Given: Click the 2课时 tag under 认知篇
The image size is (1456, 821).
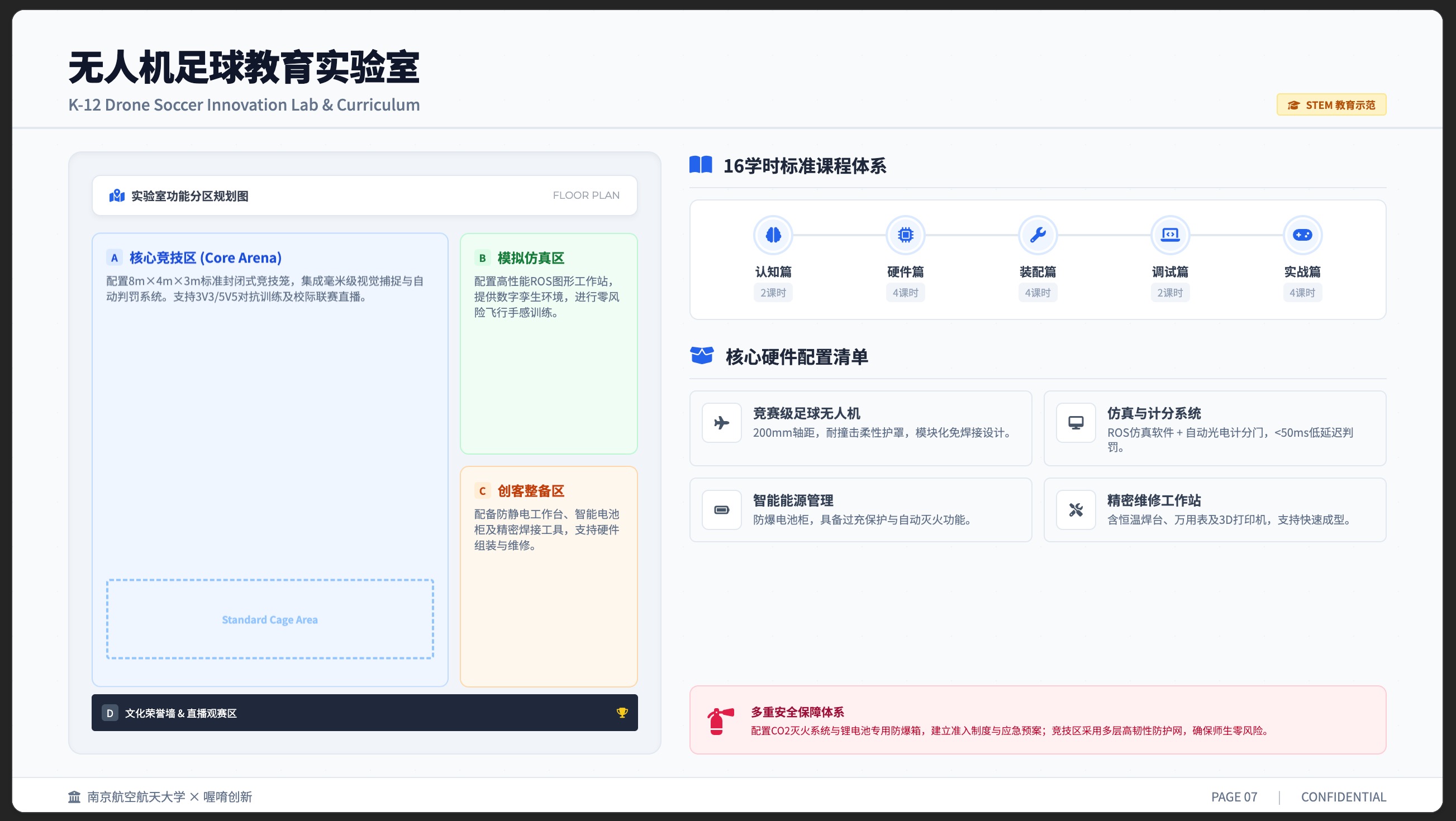Looking at the screenshot, I should pyautogui.click(x=773, y=293).
